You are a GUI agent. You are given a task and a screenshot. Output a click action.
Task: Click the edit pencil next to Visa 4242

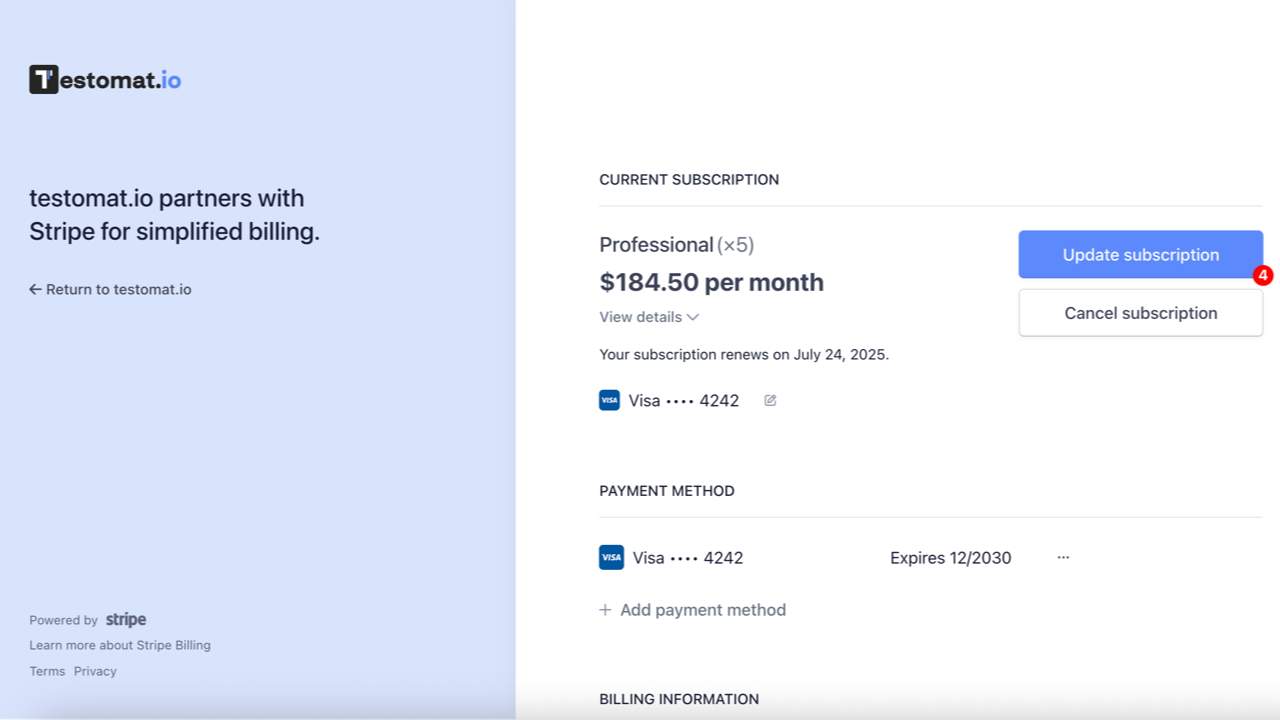coord(769,400)
